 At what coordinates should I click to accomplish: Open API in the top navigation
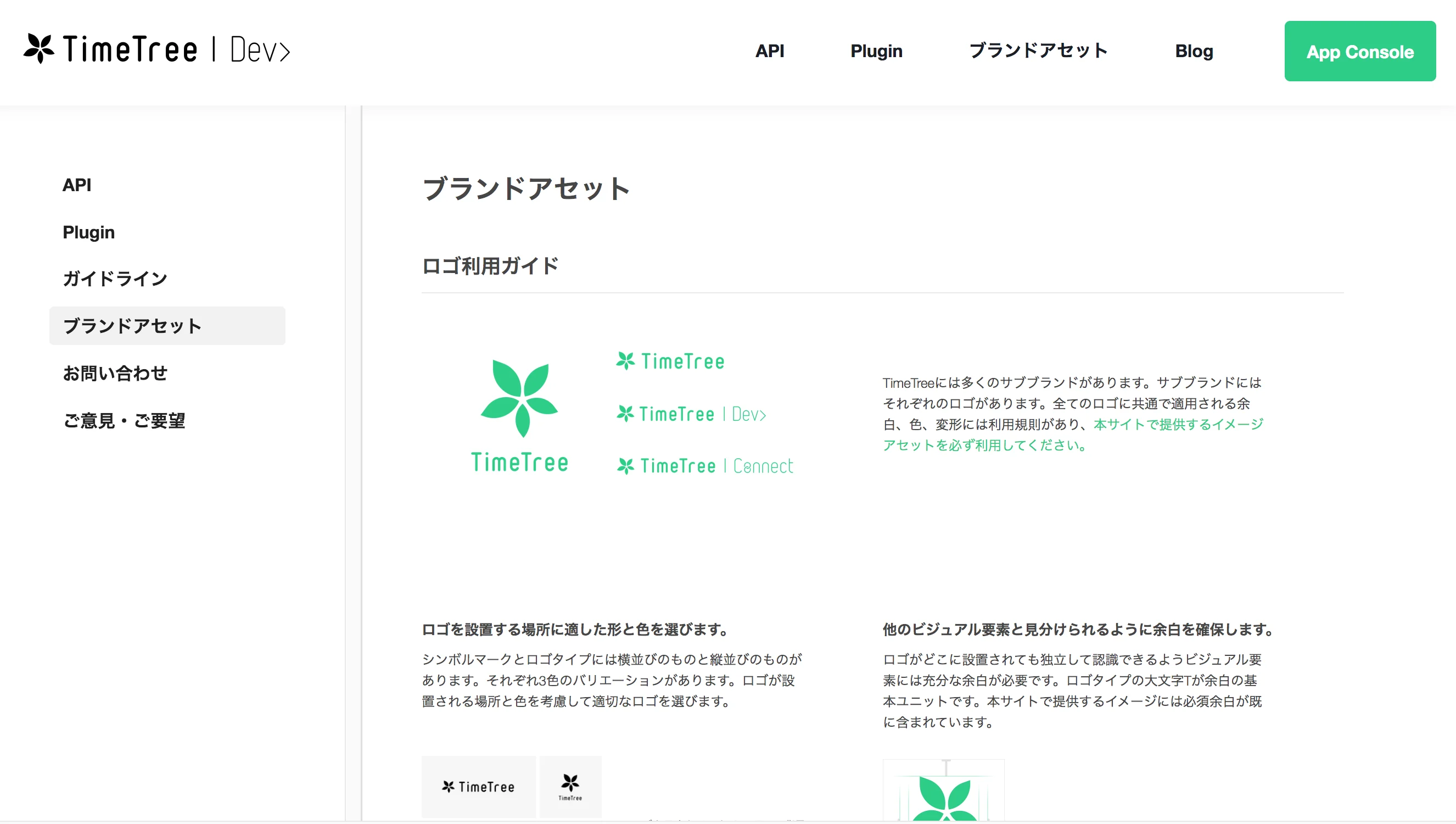pos(769,51)
